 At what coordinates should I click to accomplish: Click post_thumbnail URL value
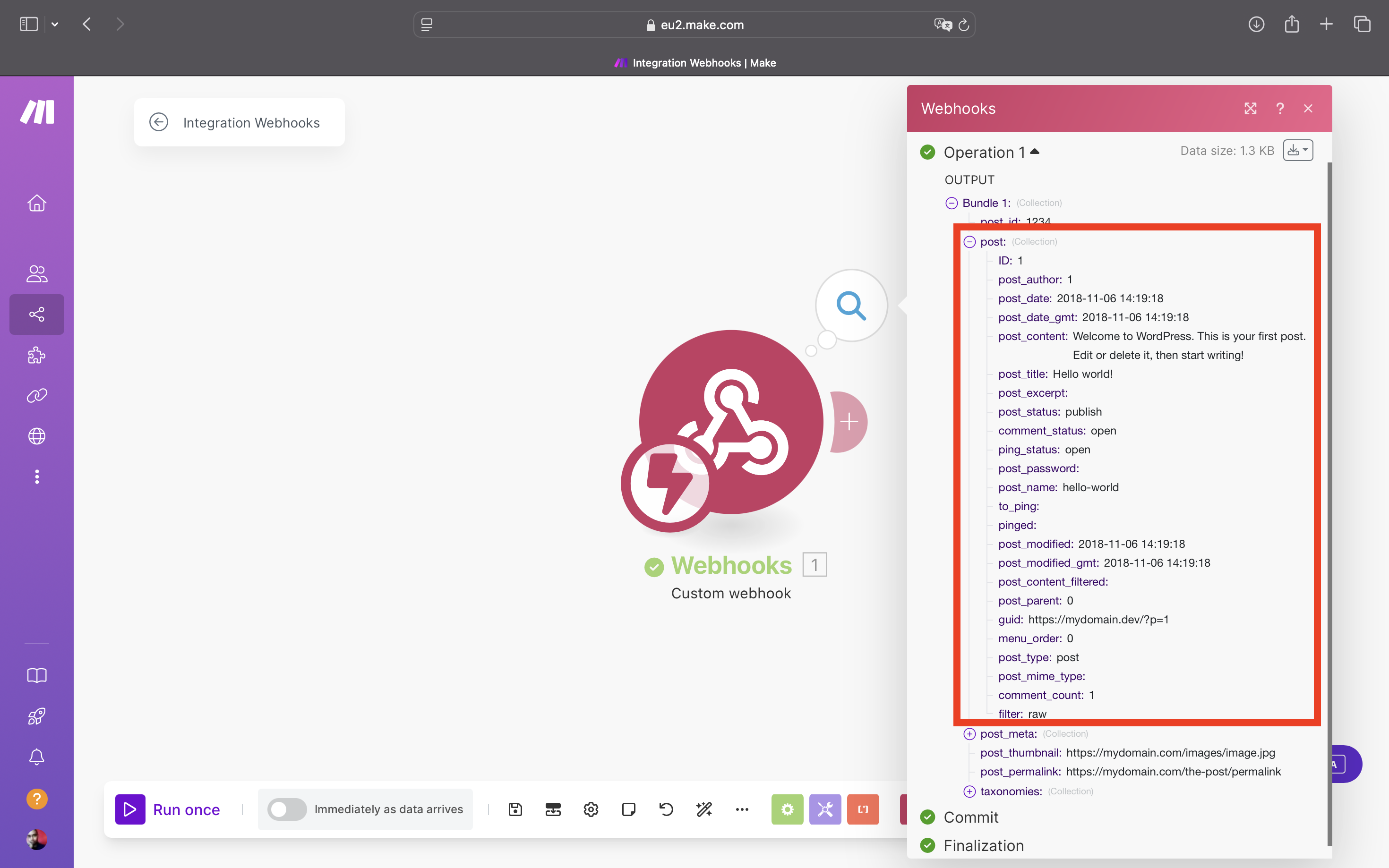(1171, 753)
